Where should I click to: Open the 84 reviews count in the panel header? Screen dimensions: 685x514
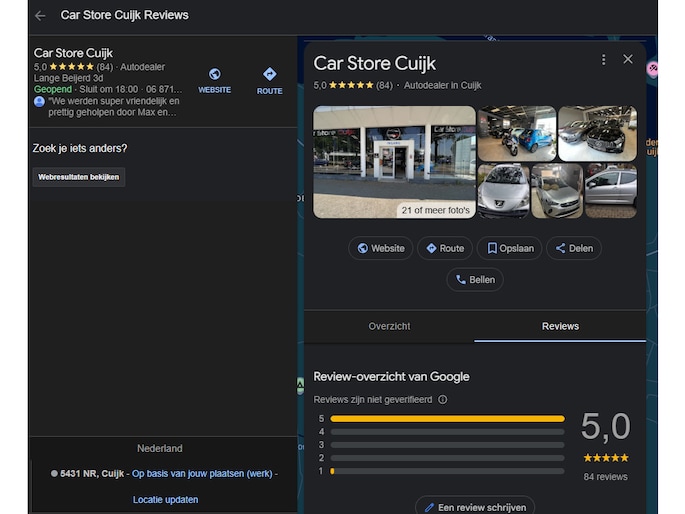384,86
